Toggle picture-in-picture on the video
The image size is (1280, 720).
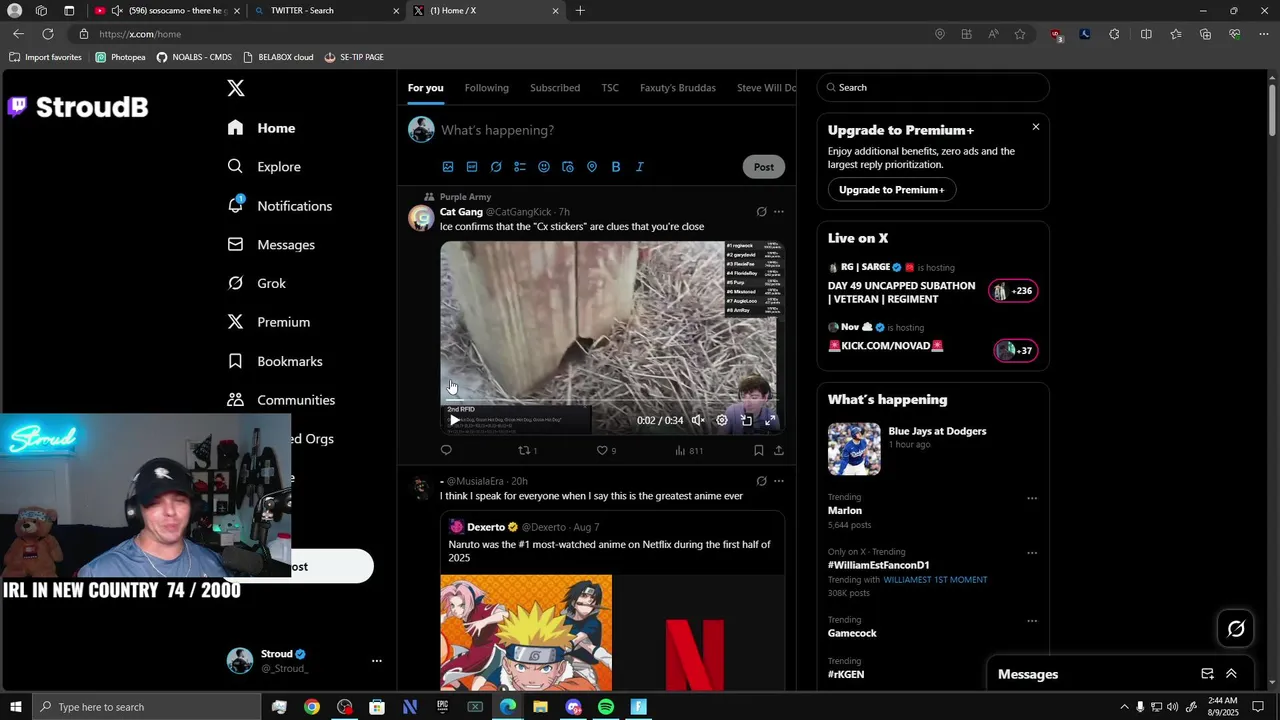click(x=746, y=421)
